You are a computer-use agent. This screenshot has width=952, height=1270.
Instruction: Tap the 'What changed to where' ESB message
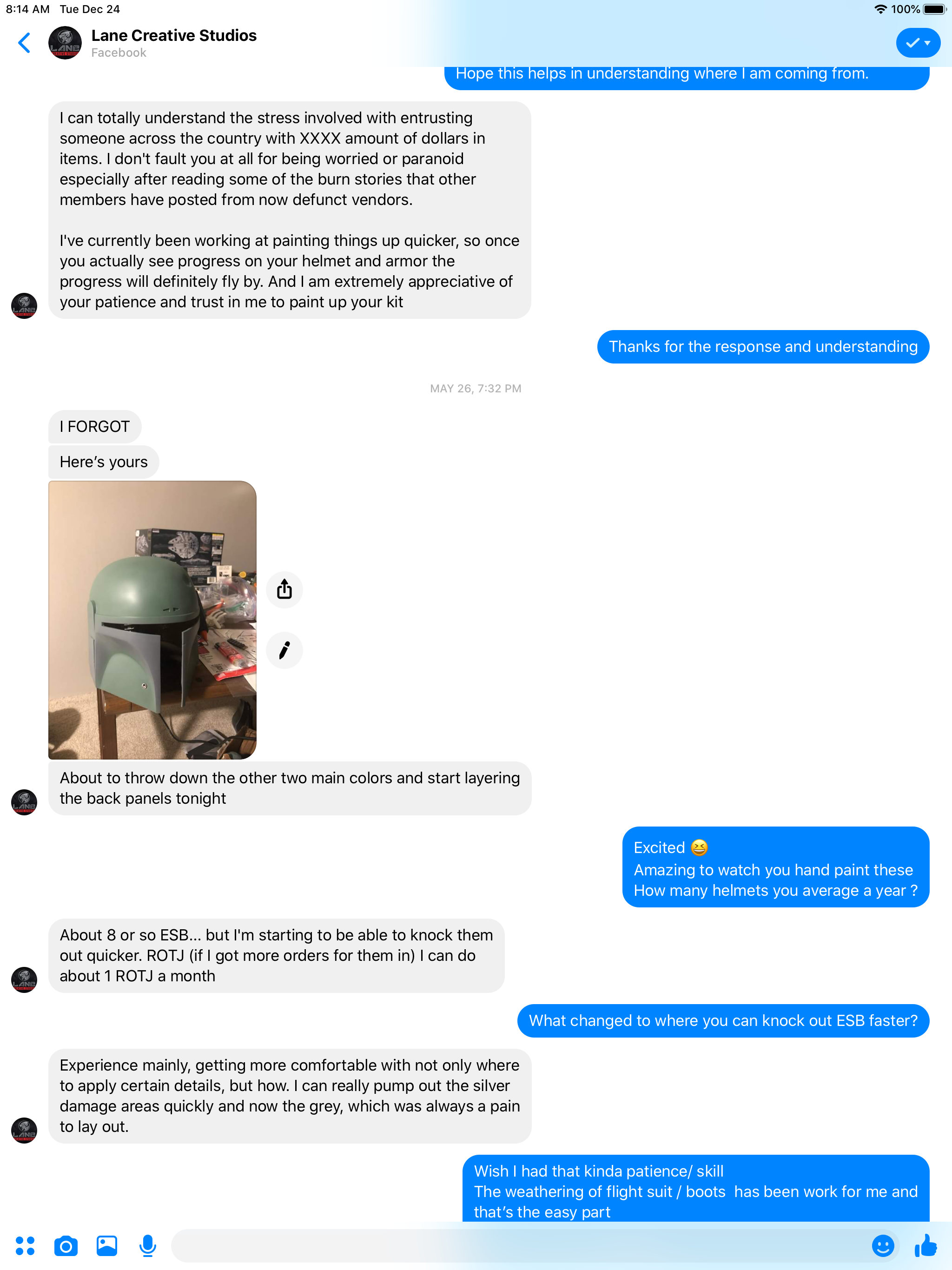pyautogui.click(x=723, y=1021)
